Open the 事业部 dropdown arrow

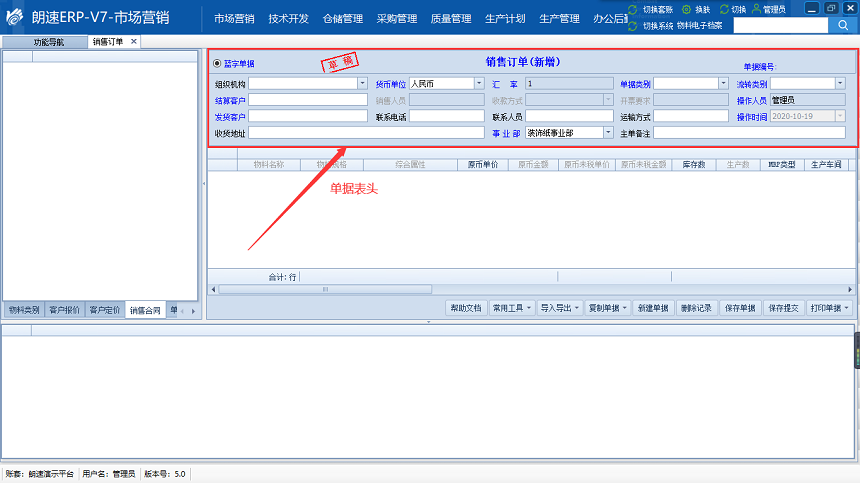coord(608,133)
